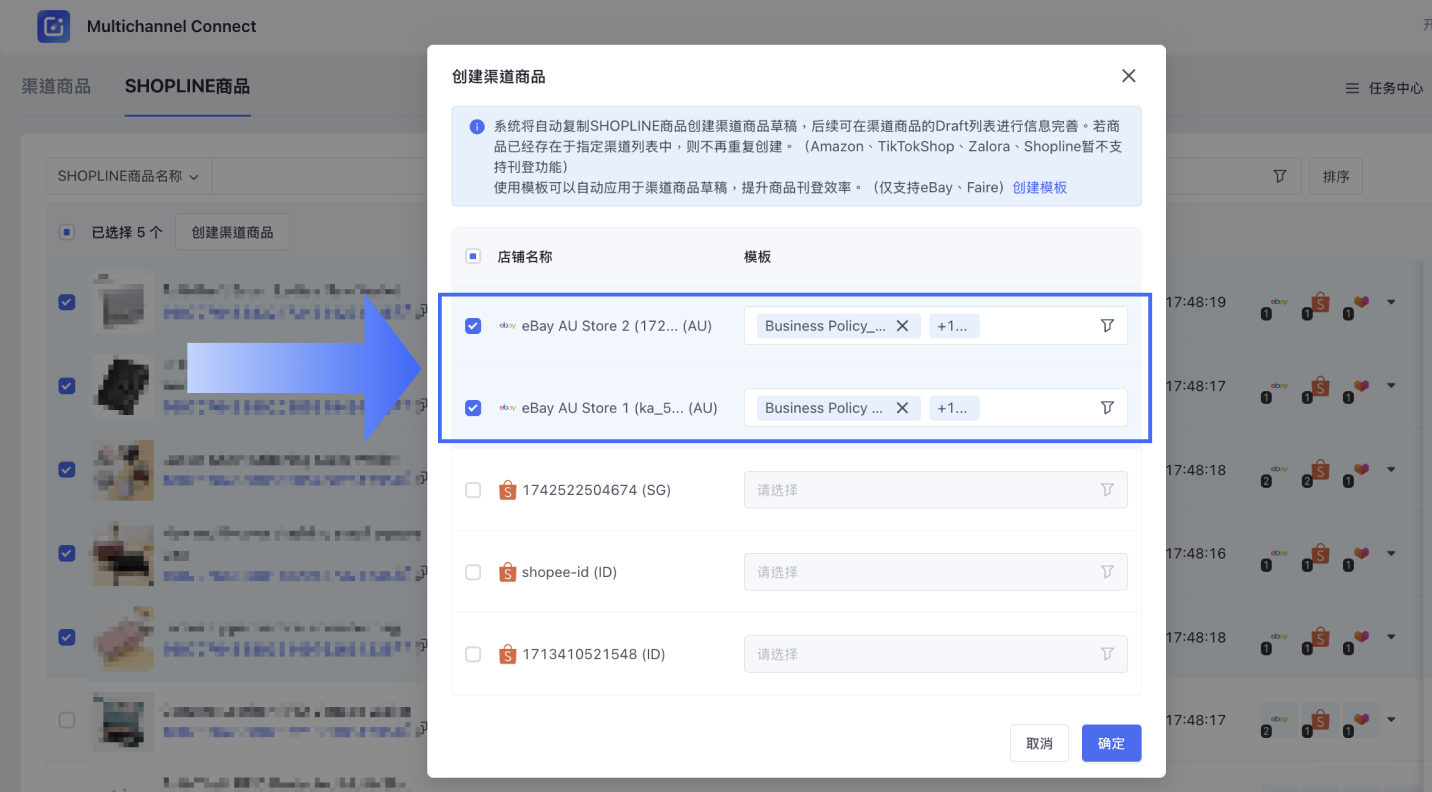Enable the checkbox for store 1742522504674 (SG)
Viewport: 1432px width, 792px height.
pyautogui.click(x=473, y=490)
